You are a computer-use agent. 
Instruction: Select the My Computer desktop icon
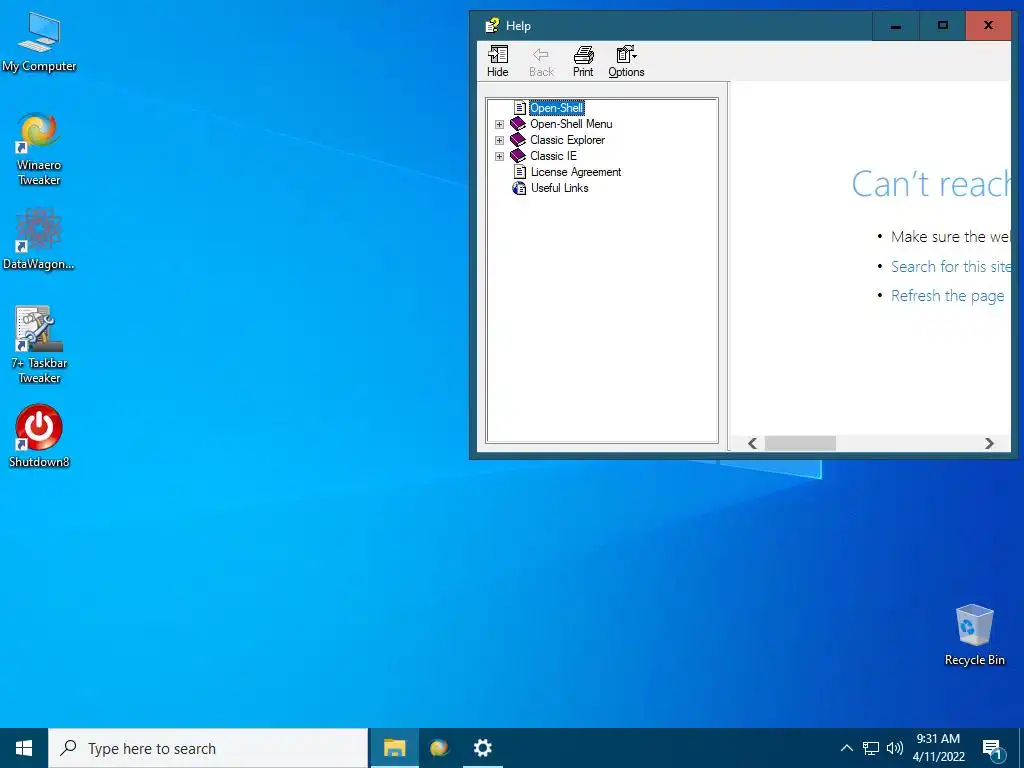coord(39,42)
